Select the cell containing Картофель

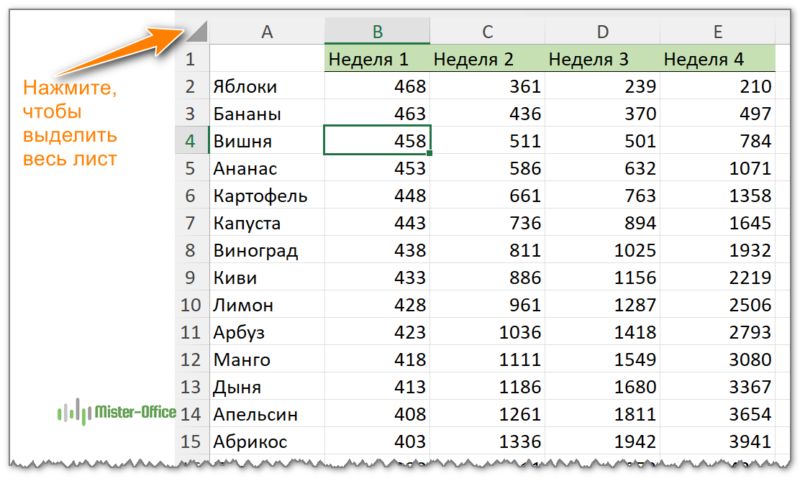pyautogui.click(x=266, y=196)
